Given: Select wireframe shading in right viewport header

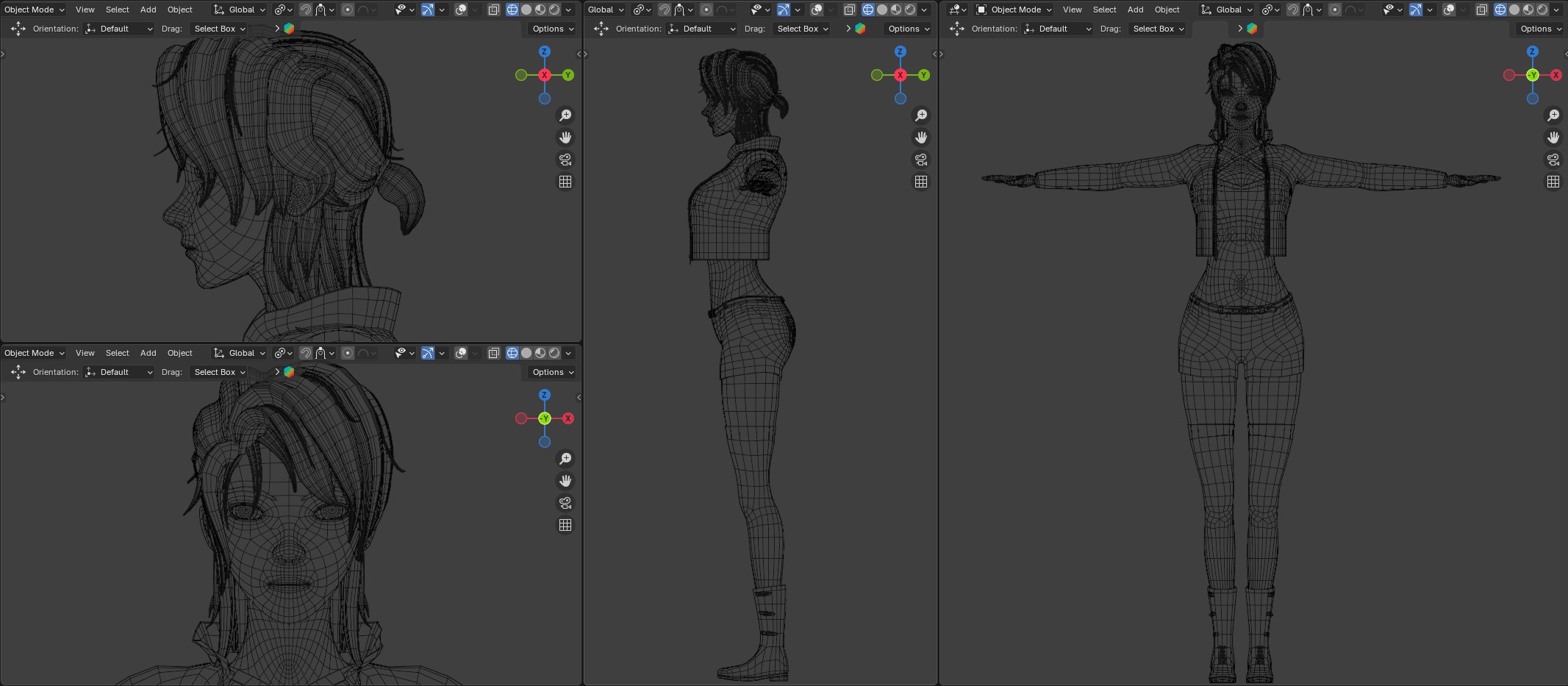Looking at the screenshot, I should [1500, 10].
